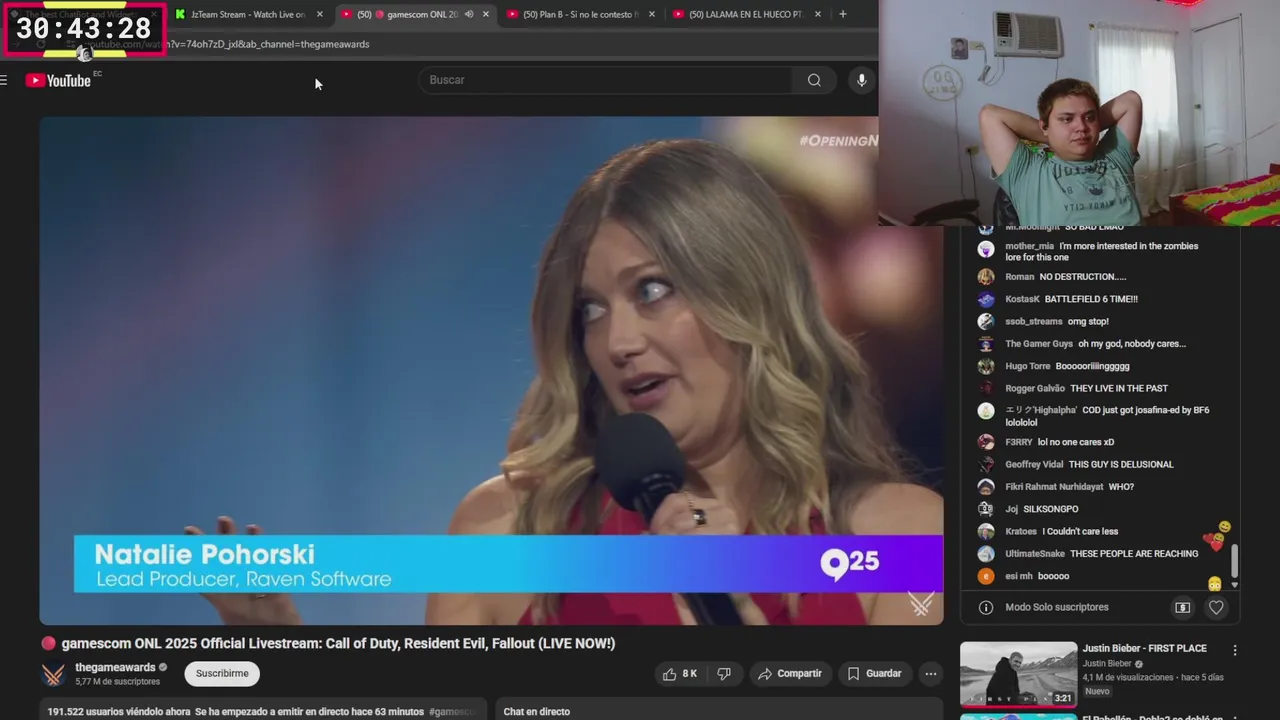Viewport: 1280px width, 720px height.
Task: Click the chat info icon
Action: click(x=986, y=607)
